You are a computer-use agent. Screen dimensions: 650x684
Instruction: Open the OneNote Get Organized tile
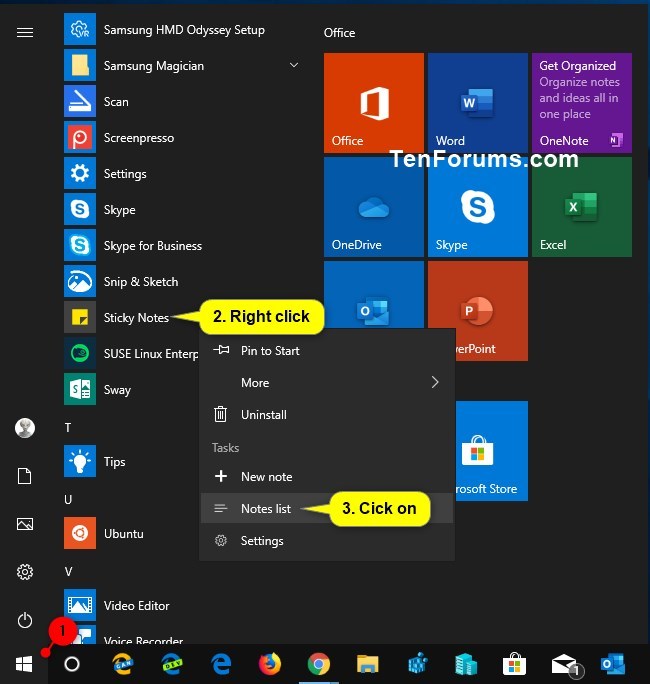click(x=582, y=103)
